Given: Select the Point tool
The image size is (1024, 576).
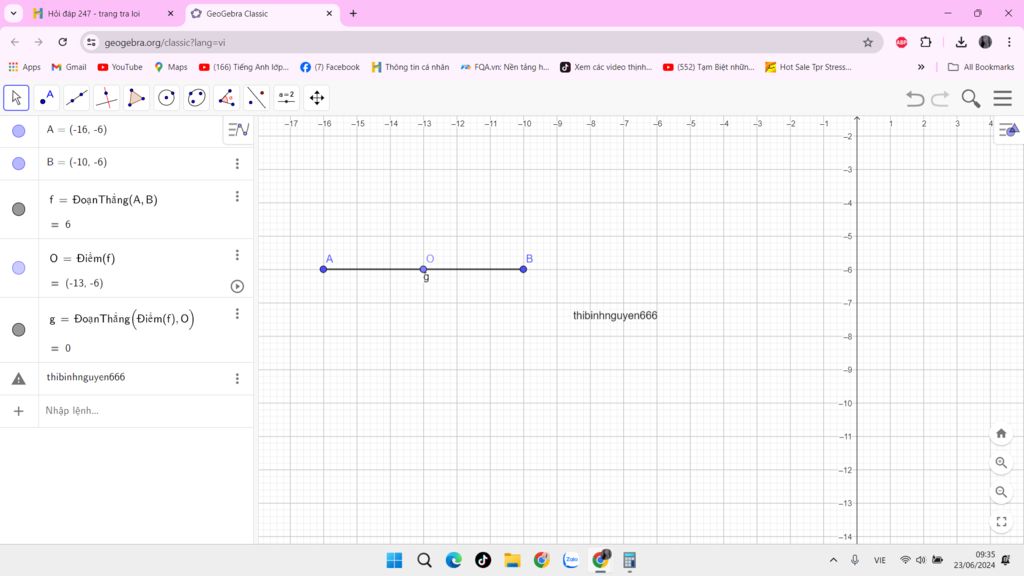Looking at the screenshot, I should tap(46, 98).
